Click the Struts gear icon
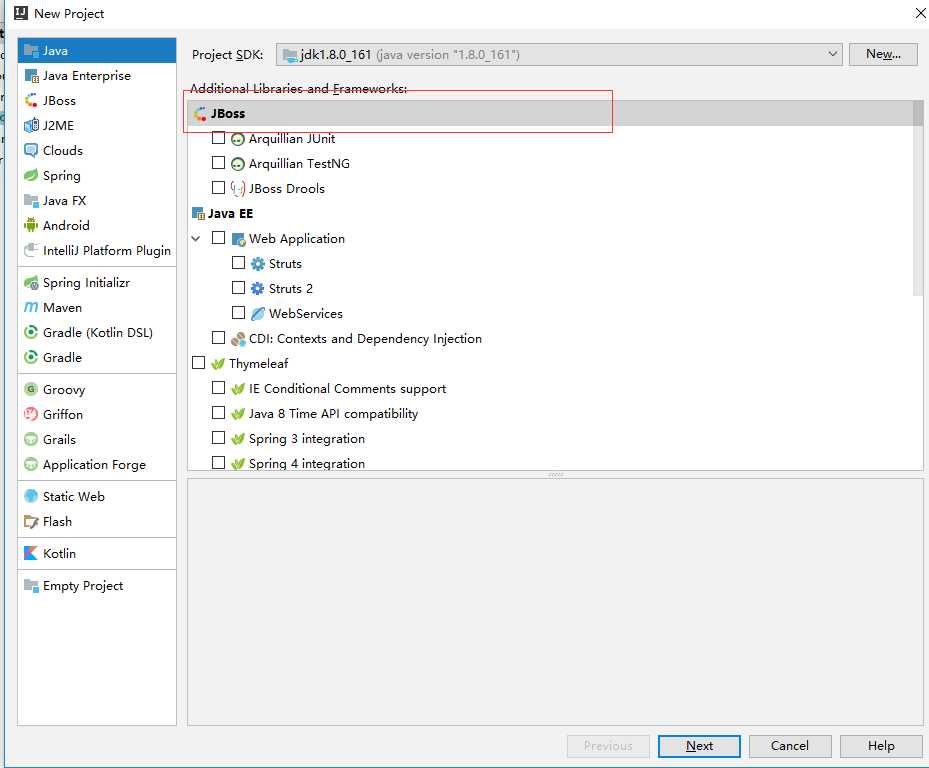Screen dimensions: 929x768 [x=258, y=264]
